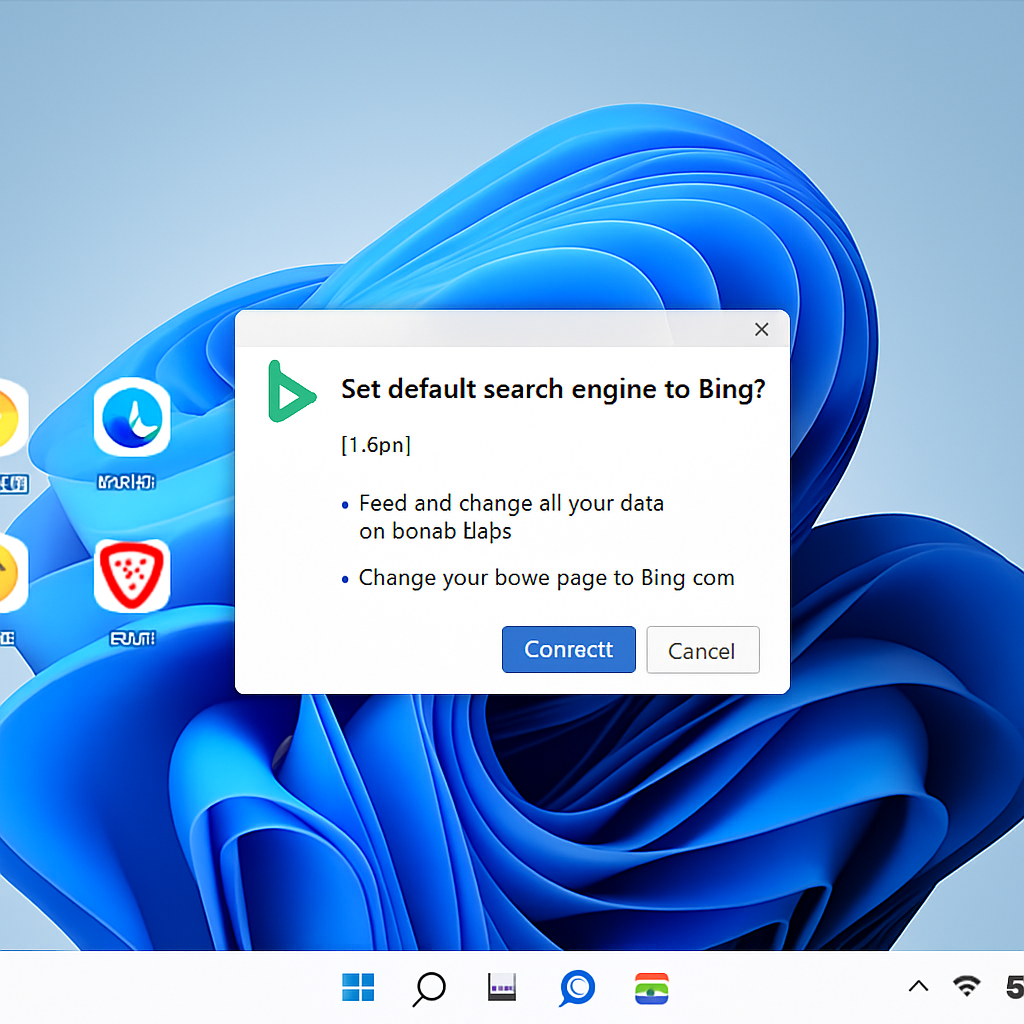Open the Wi-Fi network tray icon
The width and height of the screenshot is (1024, 1024).
coord(967,985)
